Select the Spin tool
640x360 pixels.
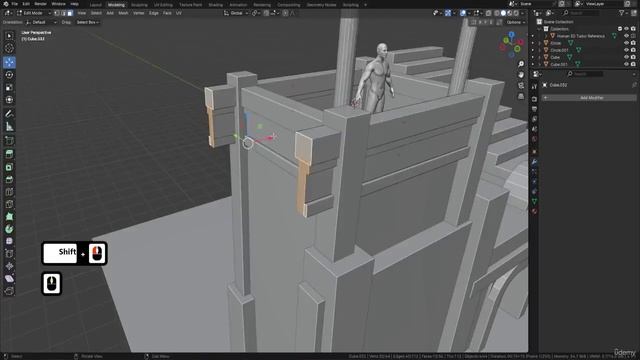(9, 229)
